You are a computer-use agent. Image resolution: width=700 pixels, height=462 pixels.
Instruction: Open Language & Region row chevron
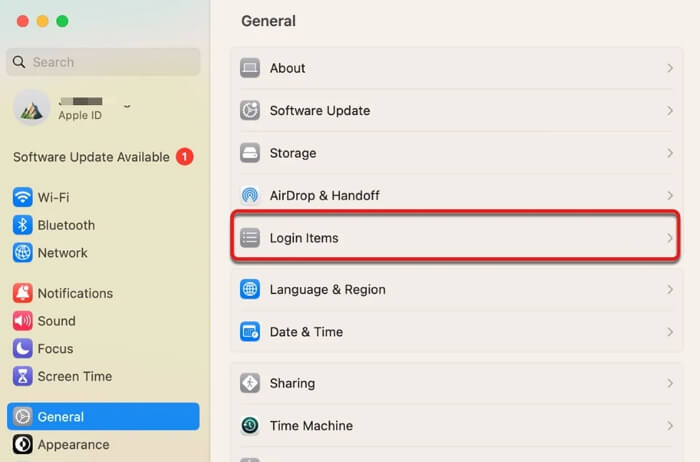point(670,289)
